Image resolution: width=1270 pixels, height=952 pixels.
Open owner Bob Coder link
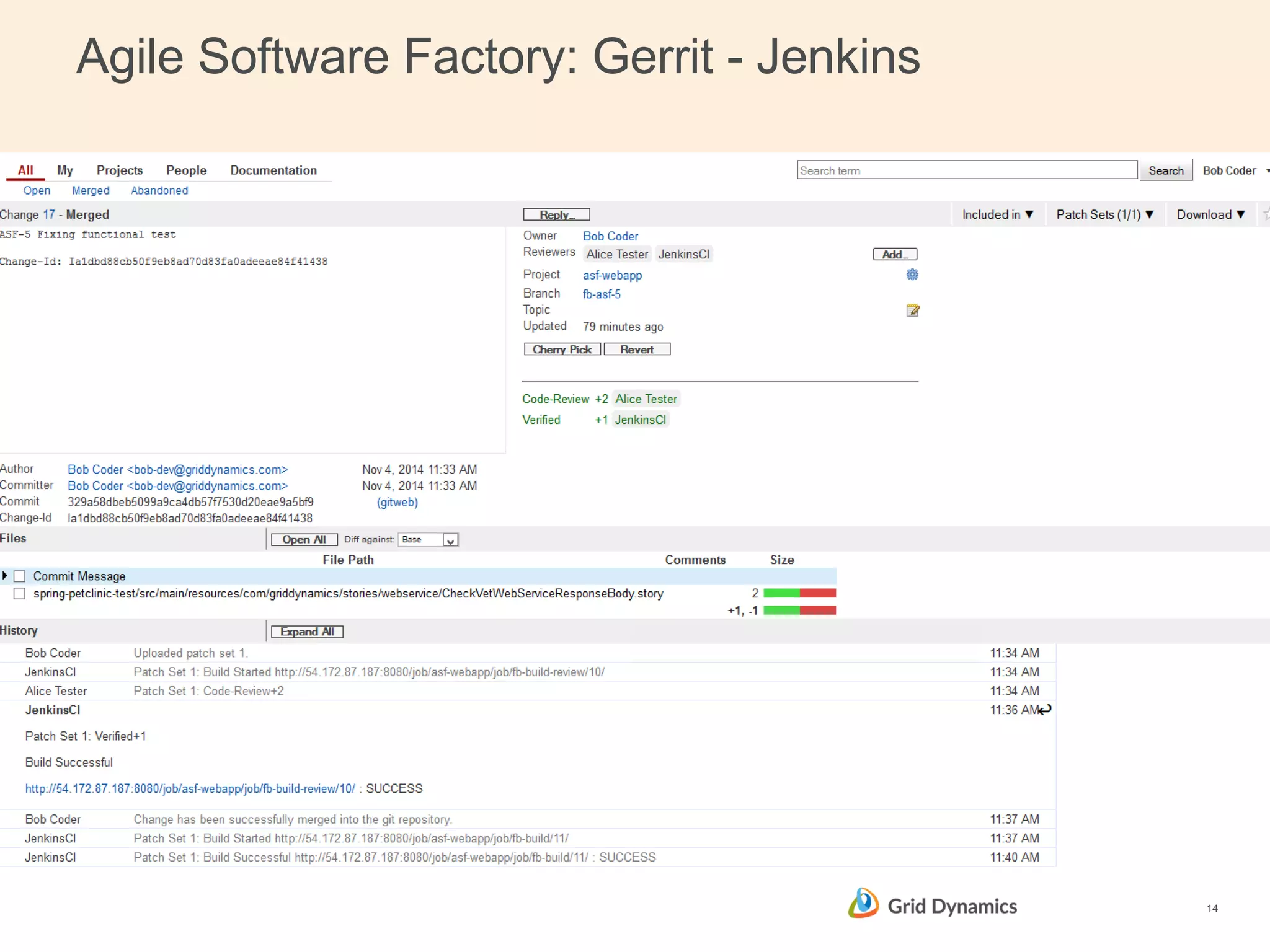pyautogui.click(x=610, y=236)
